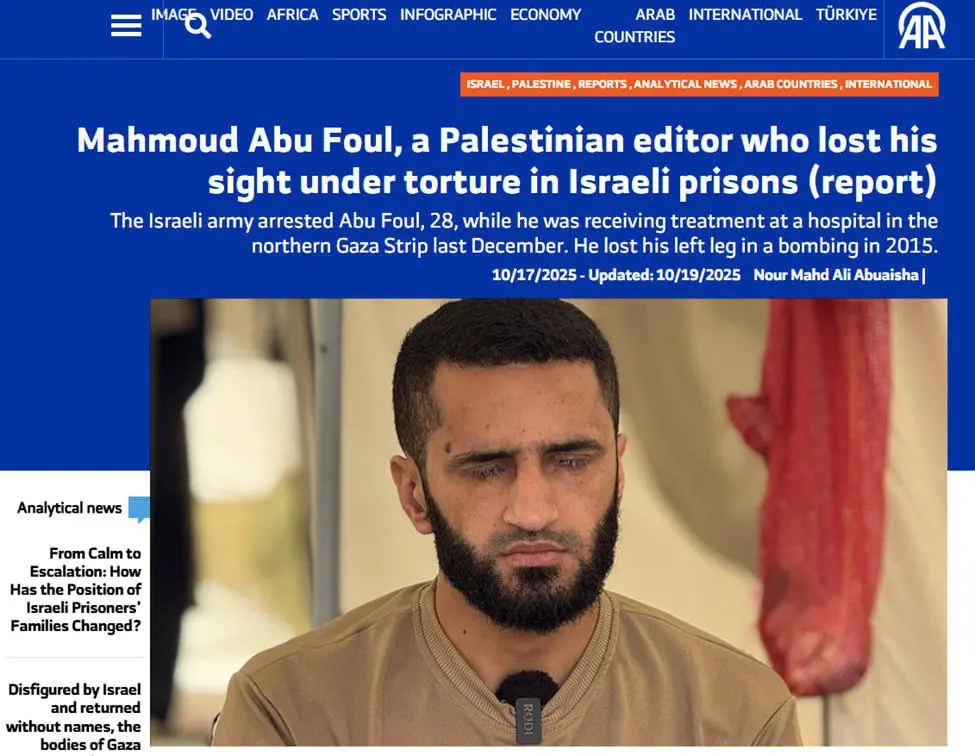
Task: Open the ANALYTICAL NEWS tag link
Action: point(685,84)
